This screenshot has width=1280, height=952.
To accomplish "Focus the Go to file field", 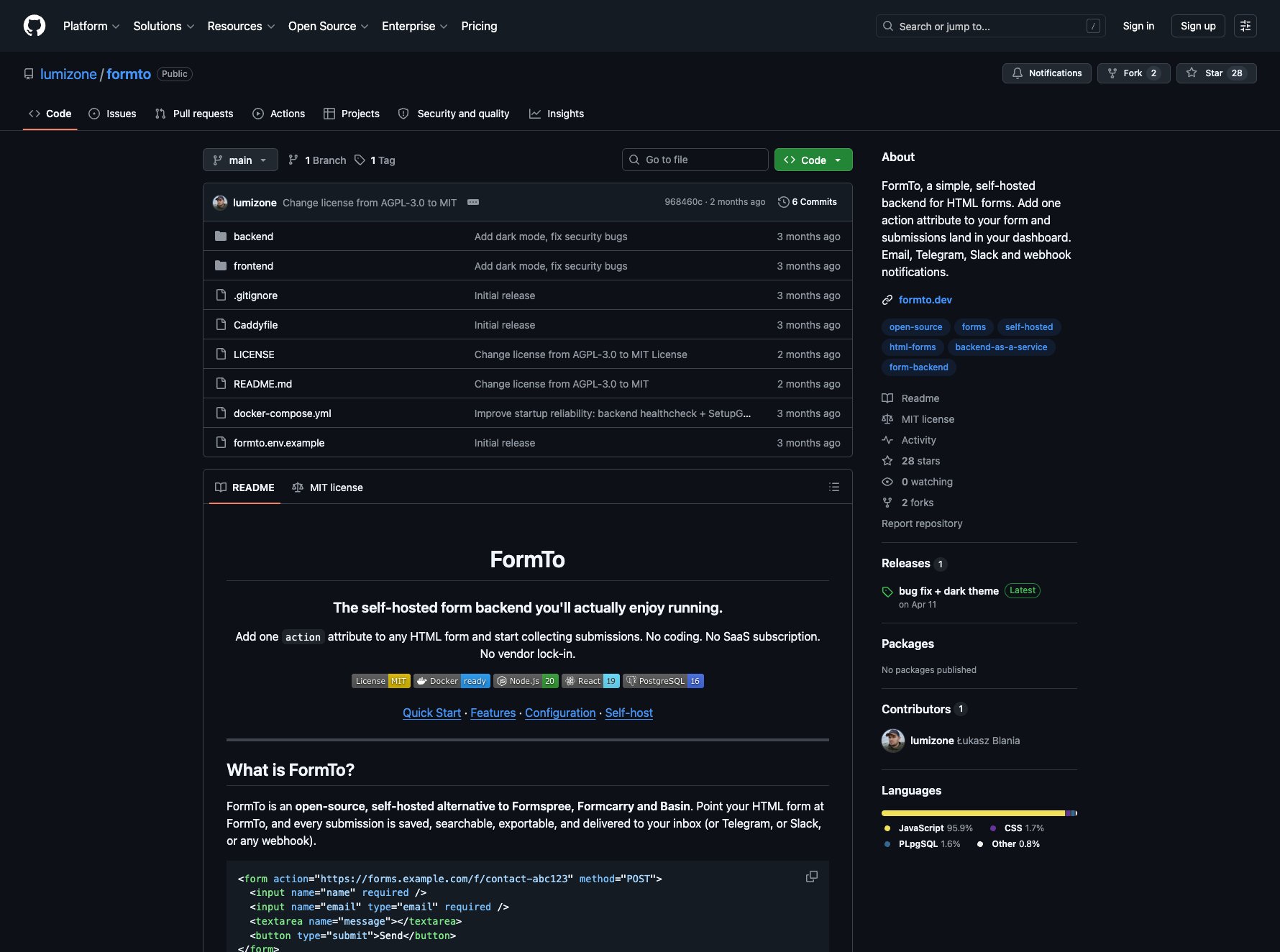I will pos(695,160).
